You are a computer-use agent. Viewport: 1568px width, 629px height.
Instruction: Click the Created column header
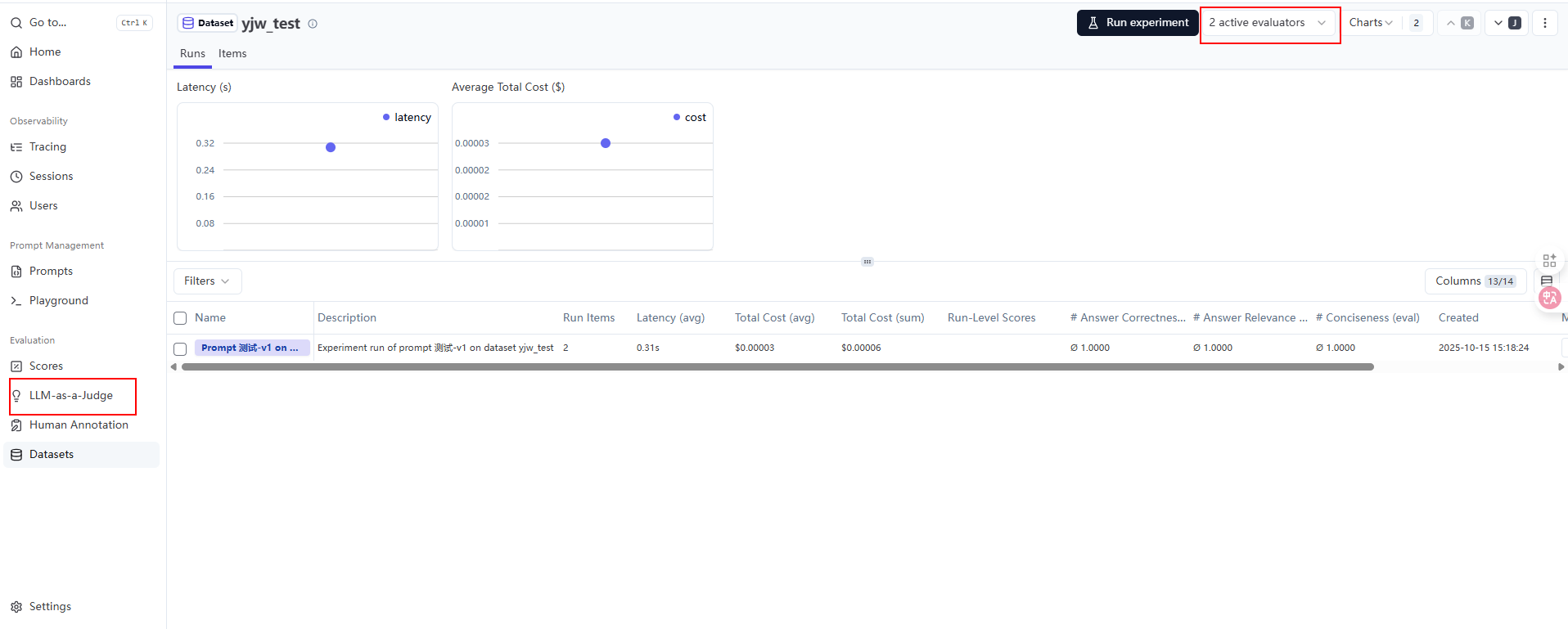coord(1458,318)
